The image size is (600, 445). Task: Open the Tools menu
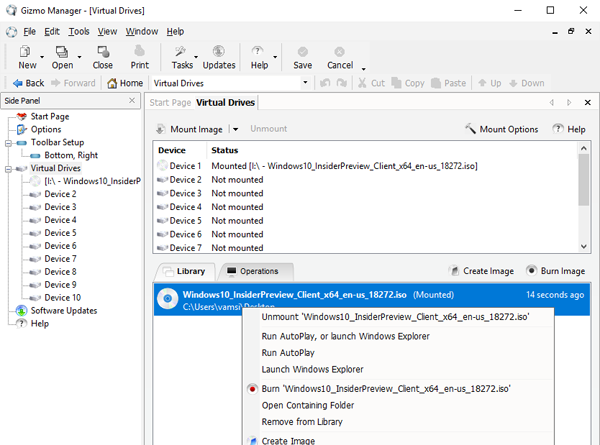tap(79, 31)
